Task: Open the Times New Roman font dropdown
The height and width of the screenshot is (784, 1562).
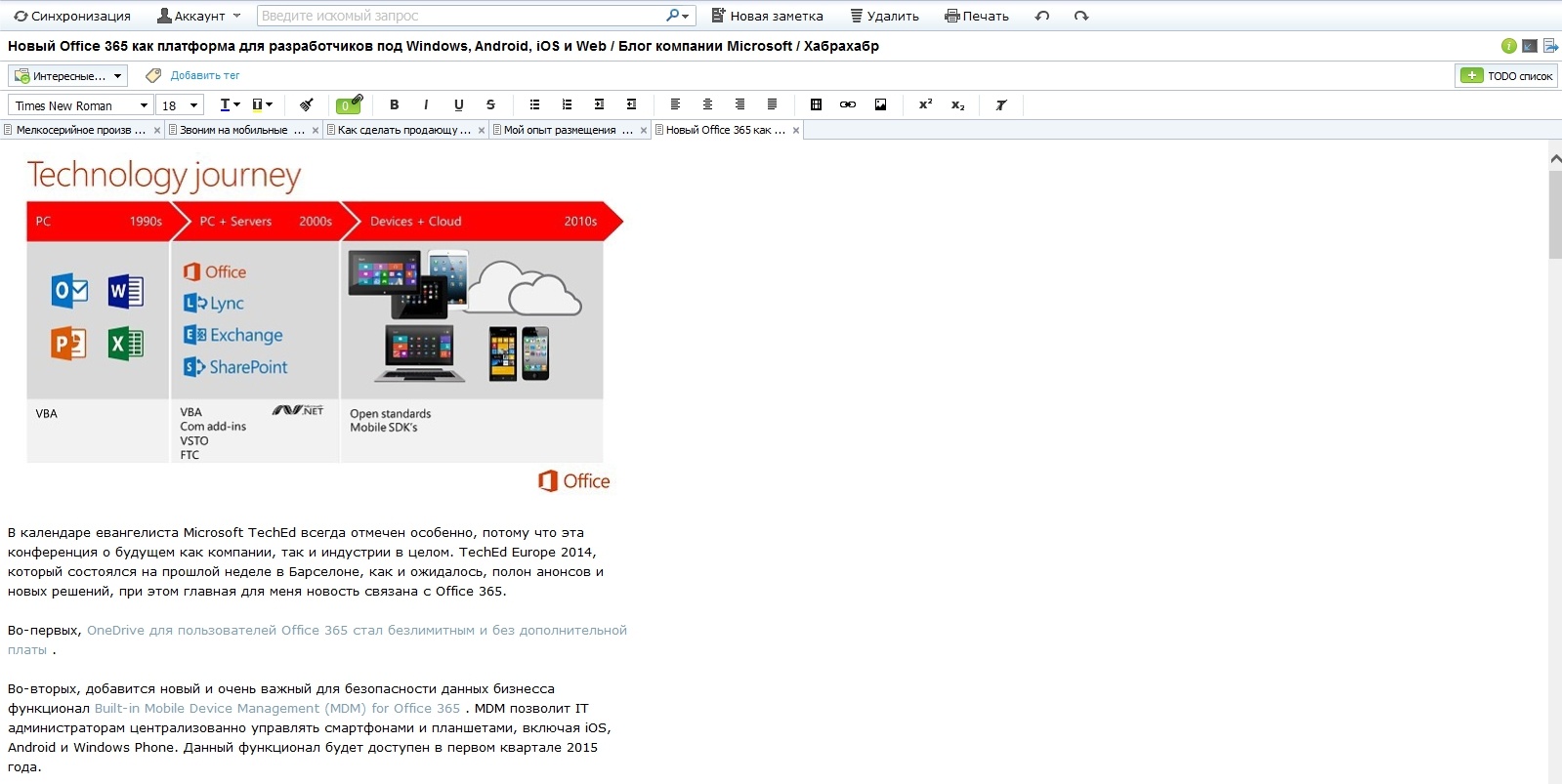Action: (80, 105)
